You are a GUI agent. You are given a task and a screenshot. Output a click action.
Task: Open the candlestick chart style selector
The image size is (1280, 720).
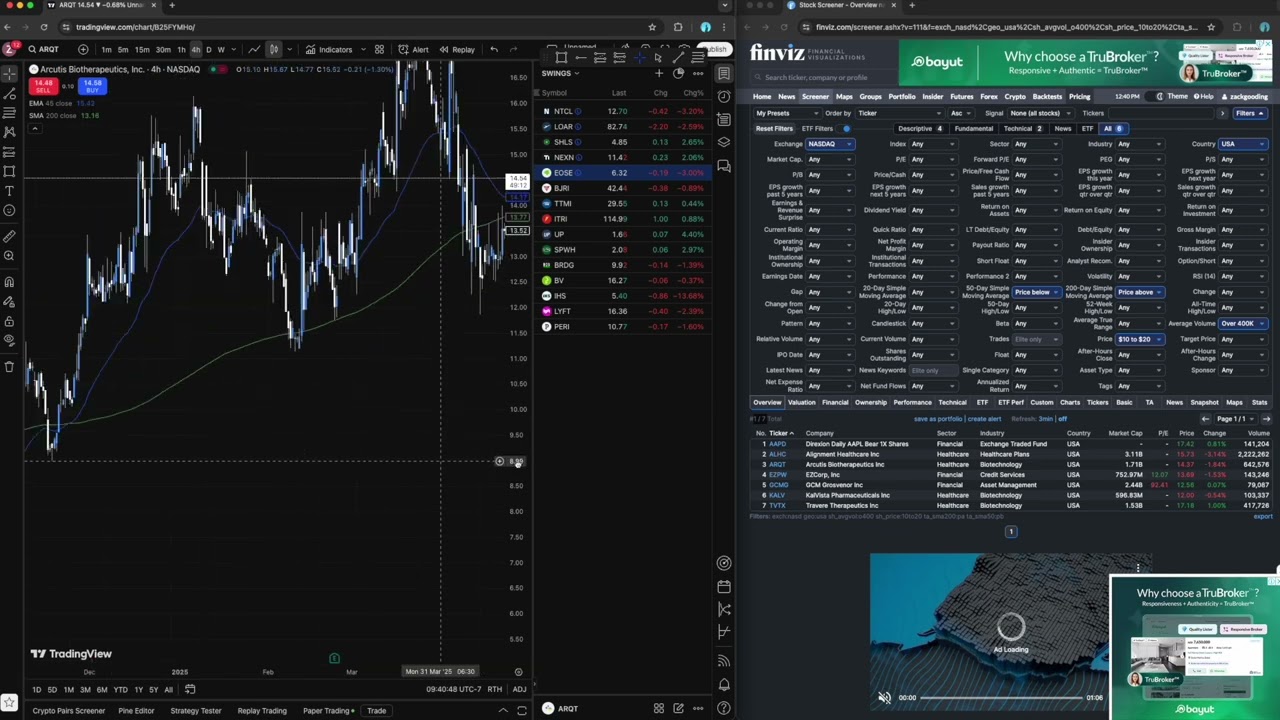pyautogui.click(x=273, y=49)
